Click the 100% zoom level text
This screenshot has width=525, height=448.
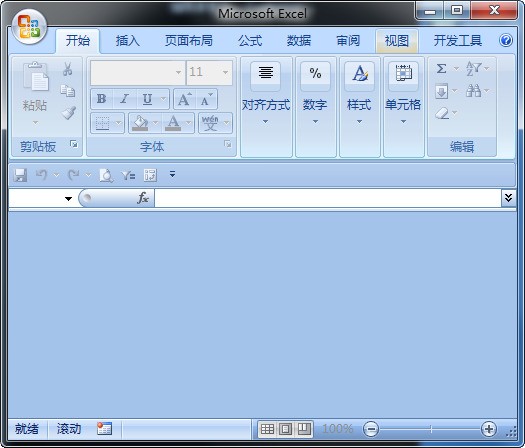(x=337, y=429)
